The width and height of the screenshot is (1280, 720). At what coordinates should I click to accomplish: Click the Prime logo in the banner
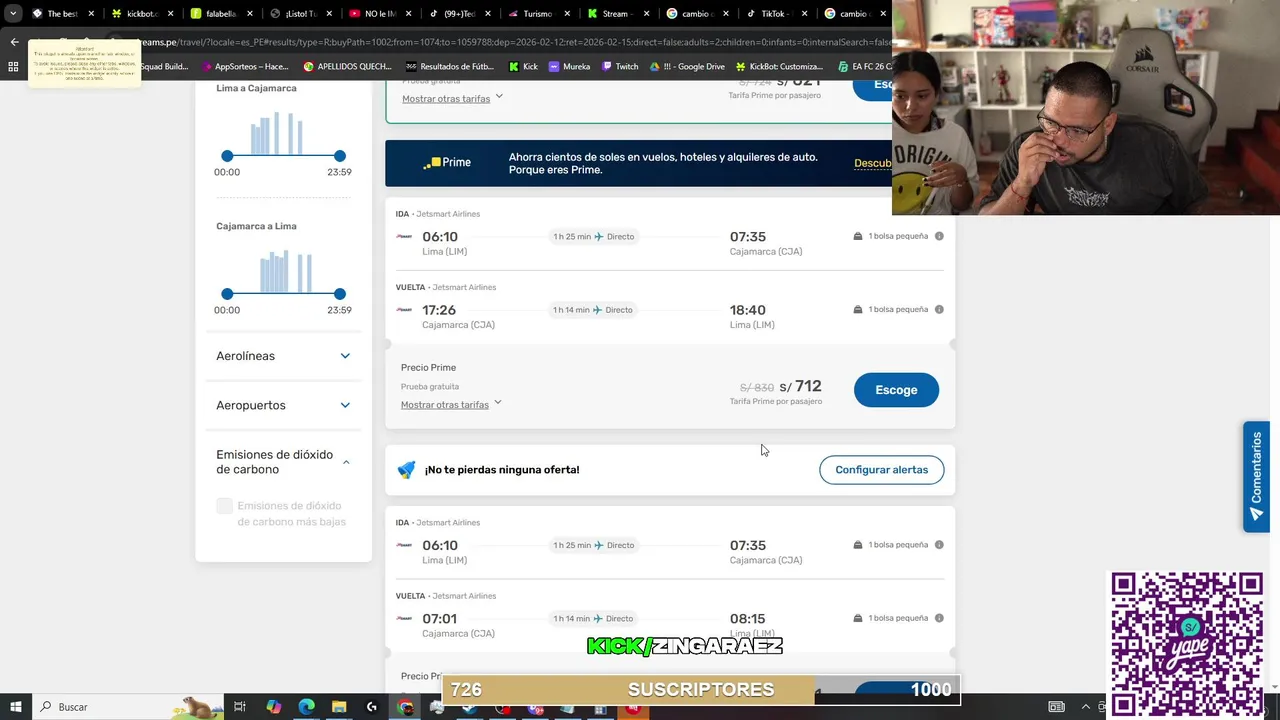[447, 163]
